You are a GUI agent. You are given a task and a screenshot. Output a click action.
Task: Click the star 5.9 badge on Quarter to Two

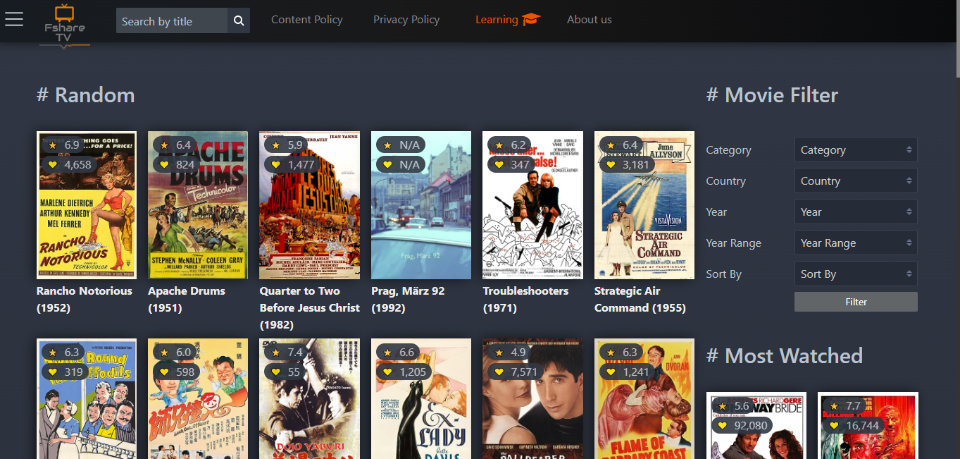(287, 145)
